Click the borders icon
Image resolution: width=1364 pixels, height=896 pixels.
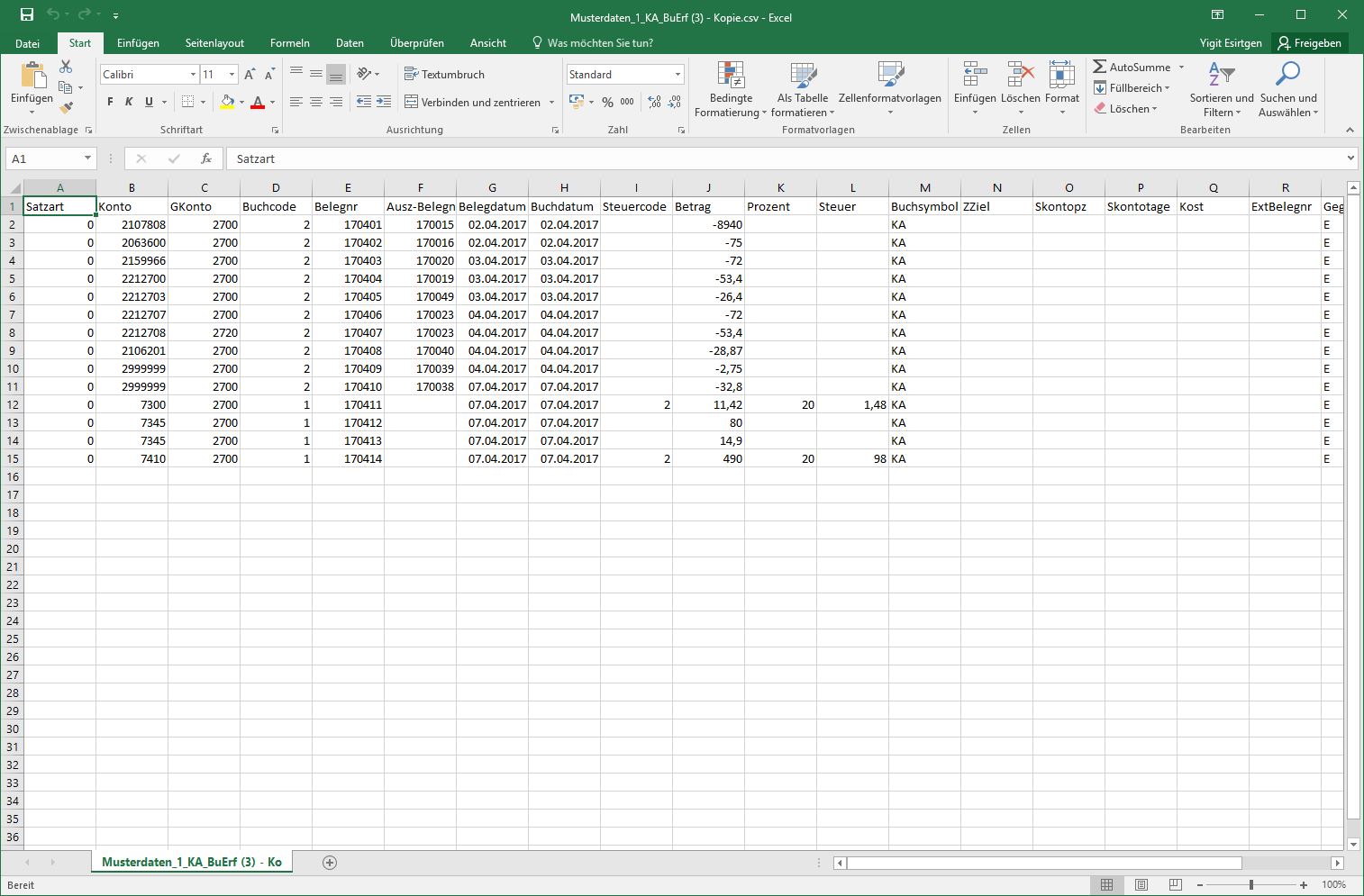click(x=187, y=102)
